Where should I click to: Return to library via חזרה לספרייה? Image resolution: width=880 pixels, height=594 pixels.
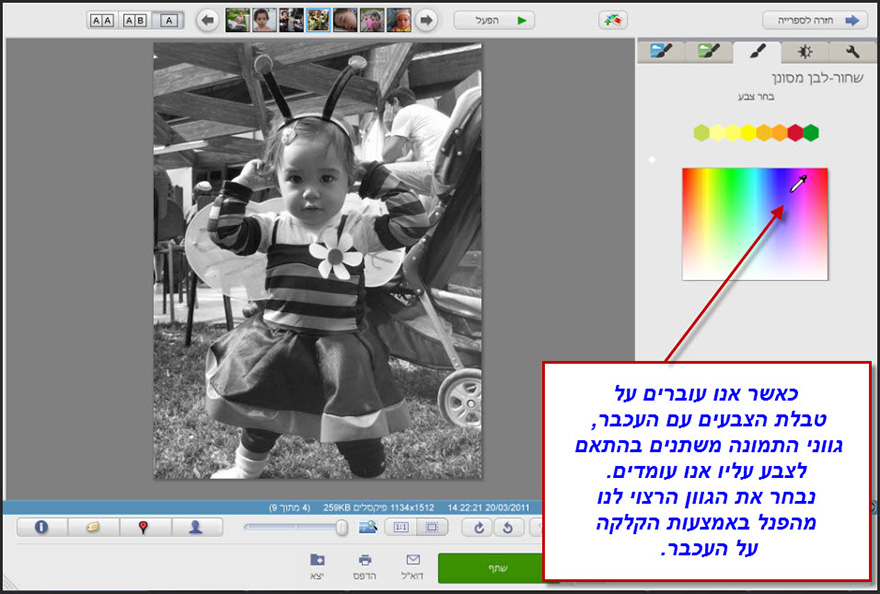pyautogui.click(x=816, y=19)
